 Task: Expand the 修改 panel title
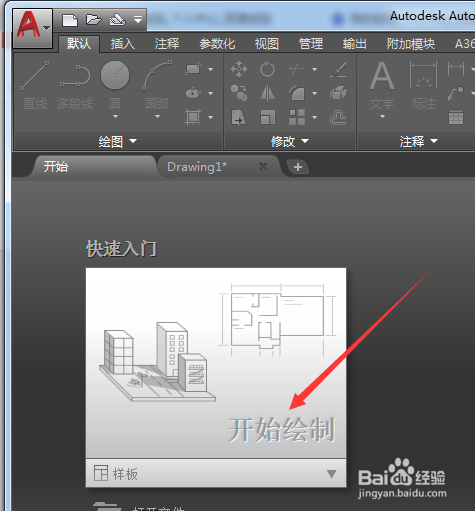tap(290, 142)
